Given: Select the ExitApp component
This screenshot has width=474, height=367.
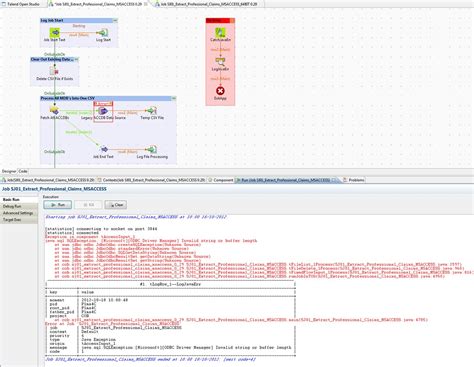Looking at the screenshot, I should coord(220,91).
